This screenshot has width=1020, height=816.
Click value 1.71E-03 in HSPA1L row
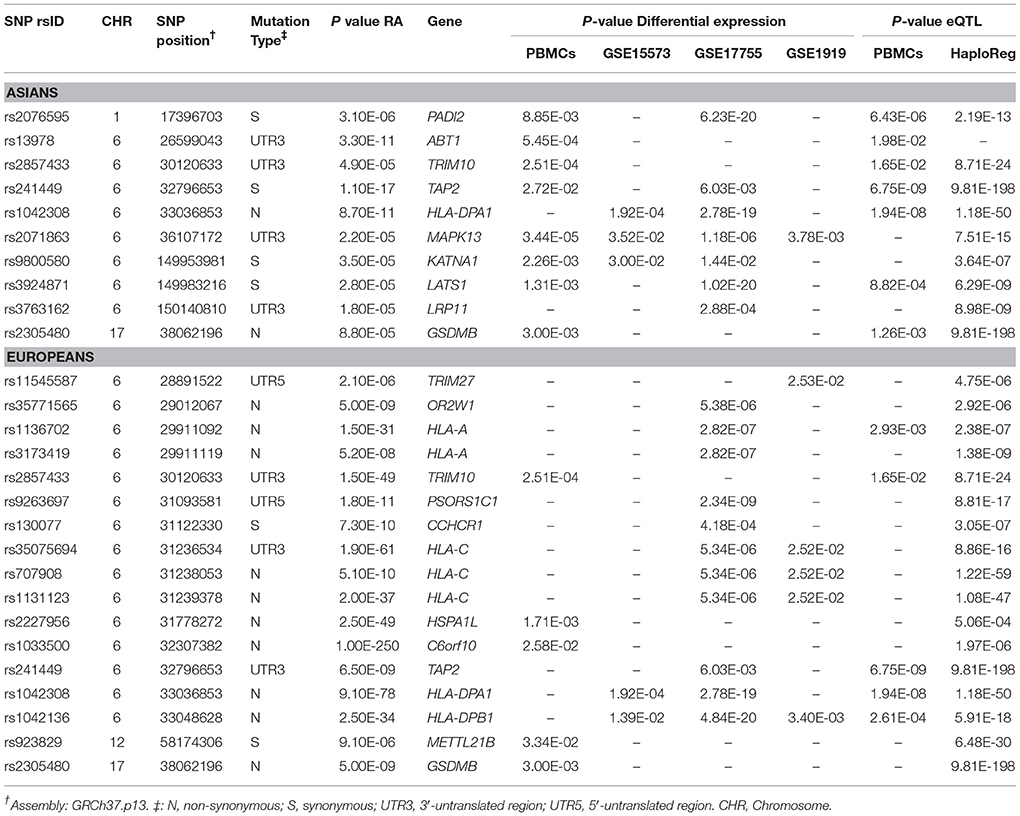tap(550, 622)
